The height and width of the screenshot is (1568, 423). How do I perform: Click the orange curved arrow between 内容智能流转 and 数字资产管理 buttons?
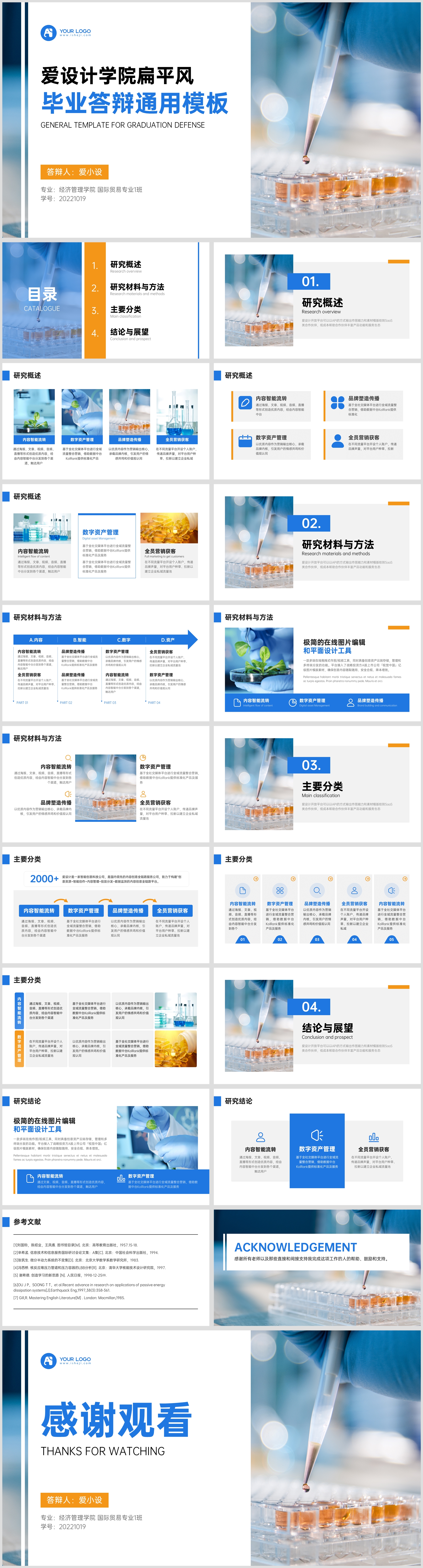(61, 901)
